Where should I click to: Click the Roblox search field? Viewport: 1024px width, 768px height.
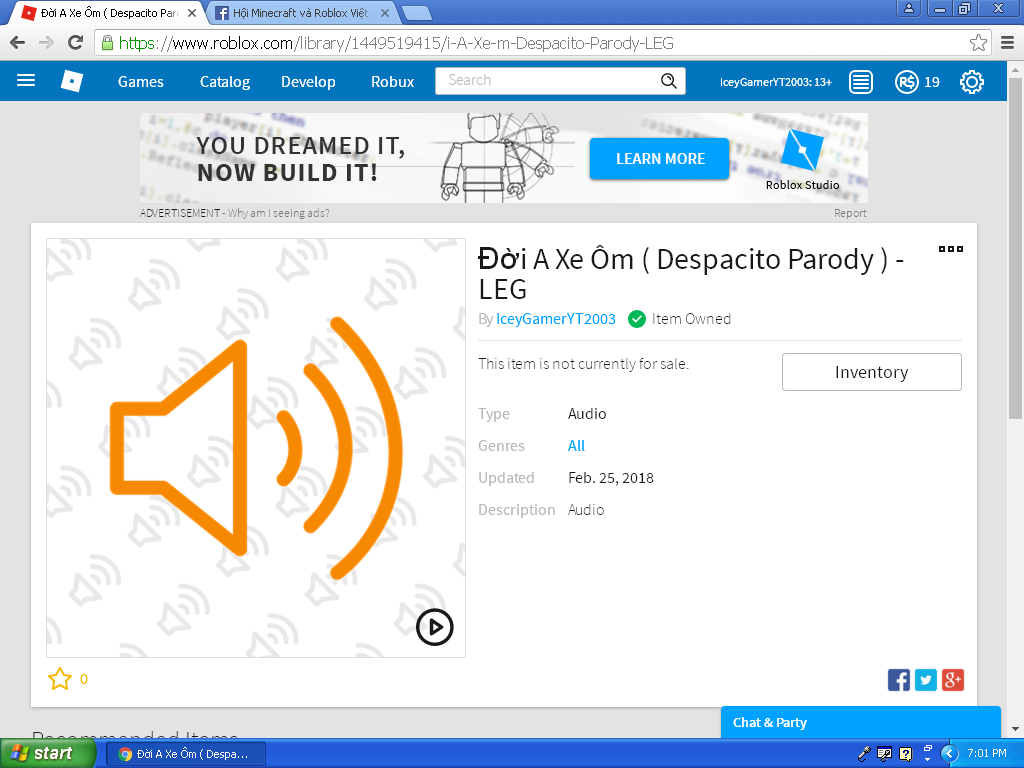[549, 80]
